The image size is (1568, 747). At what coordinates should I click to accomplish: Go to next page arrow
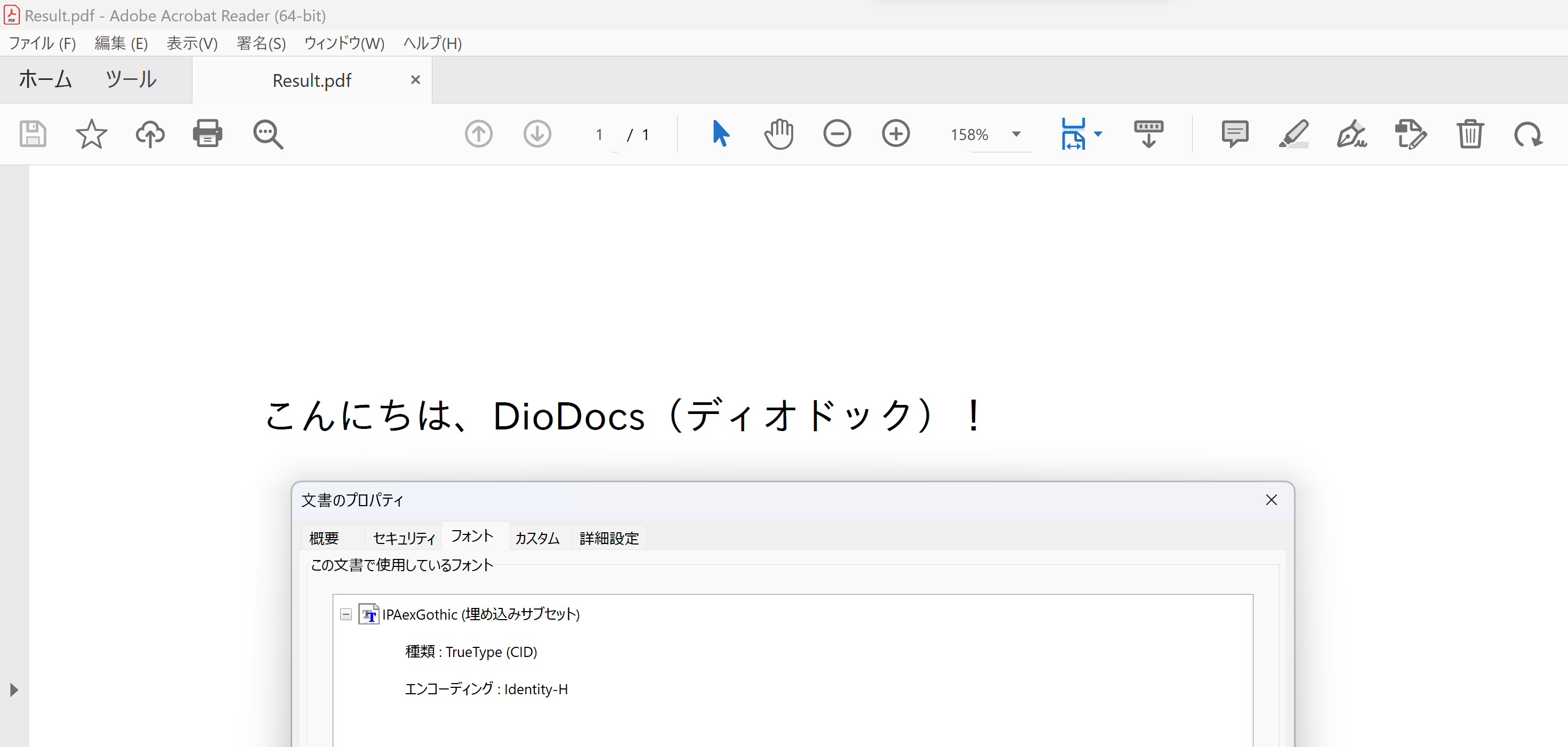point(537,134)
